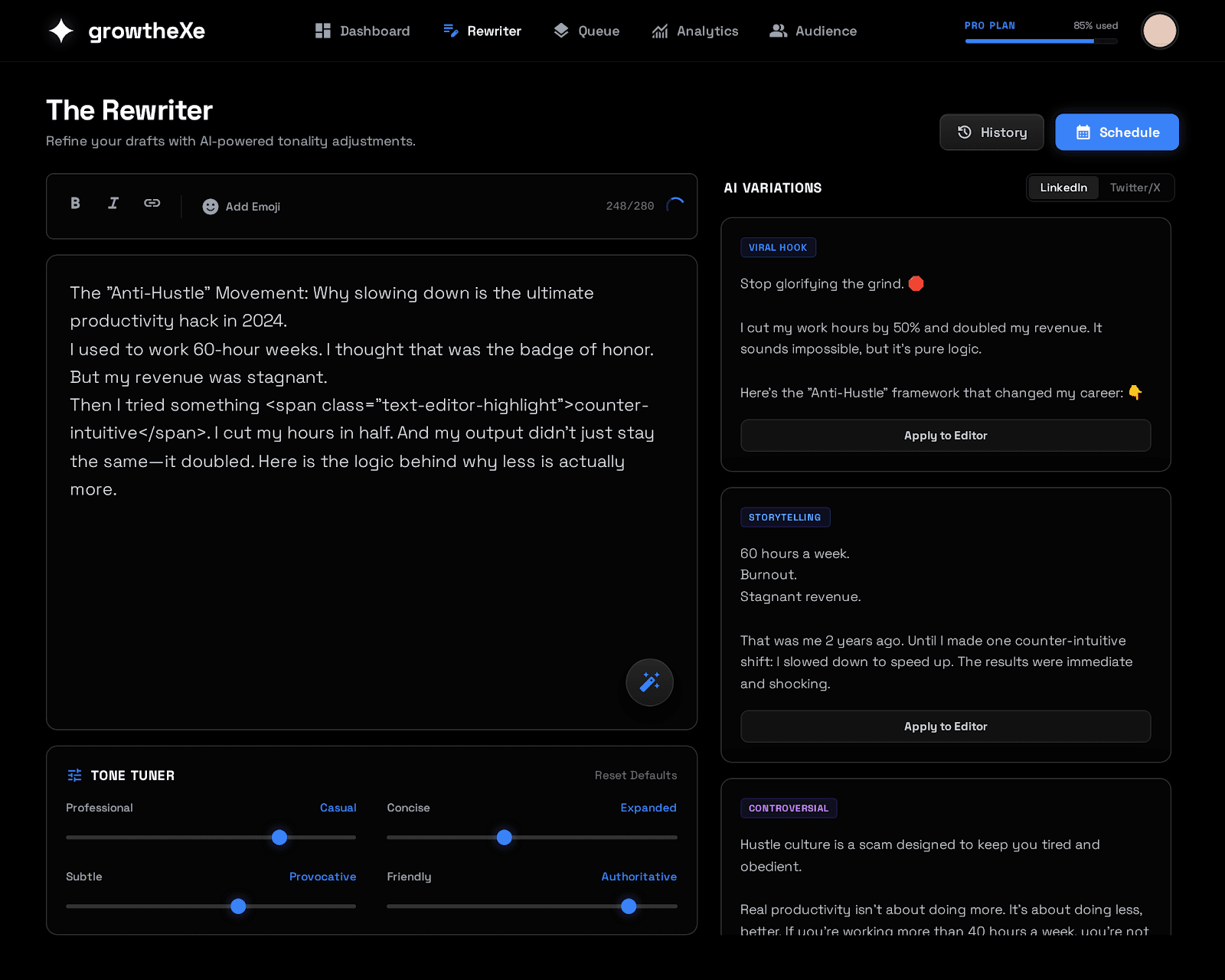Apply the Viral Hook variation to the editor
The height and width of the screenshot is (980, 1225).
945,435
